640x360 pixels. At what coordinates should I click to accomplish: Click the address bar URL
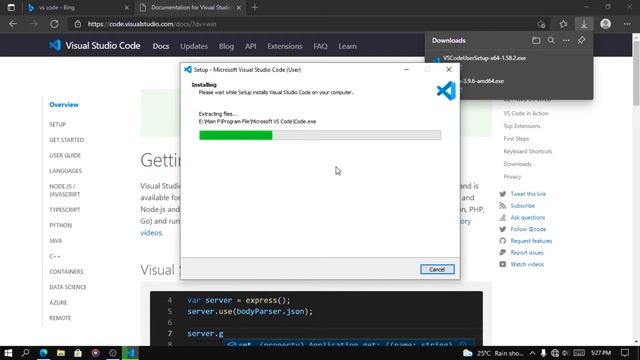pyautogui.click(x=152, y=24)
